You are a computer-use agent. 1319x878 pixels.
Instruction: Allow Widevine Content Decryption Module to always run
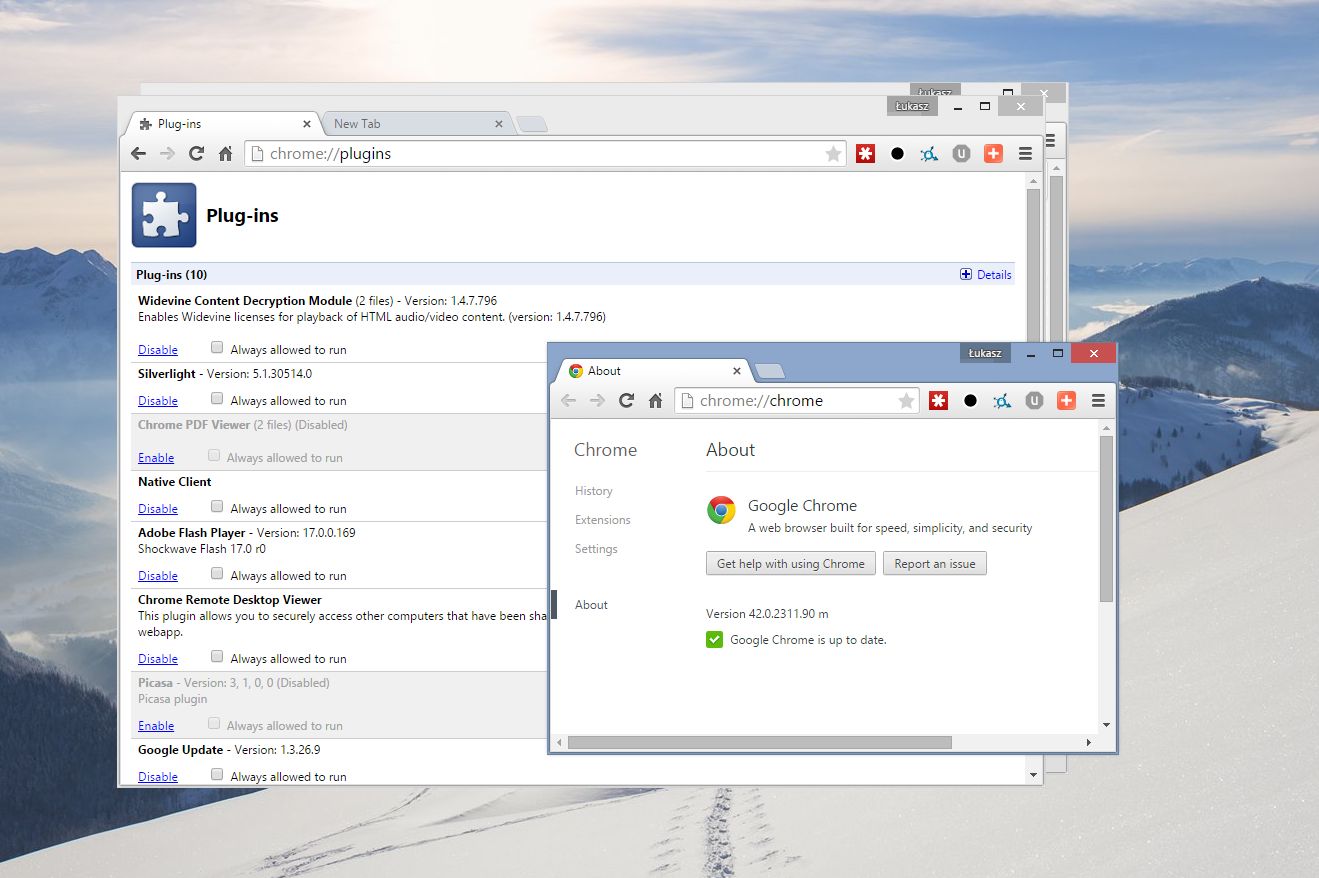coord(217,348)
